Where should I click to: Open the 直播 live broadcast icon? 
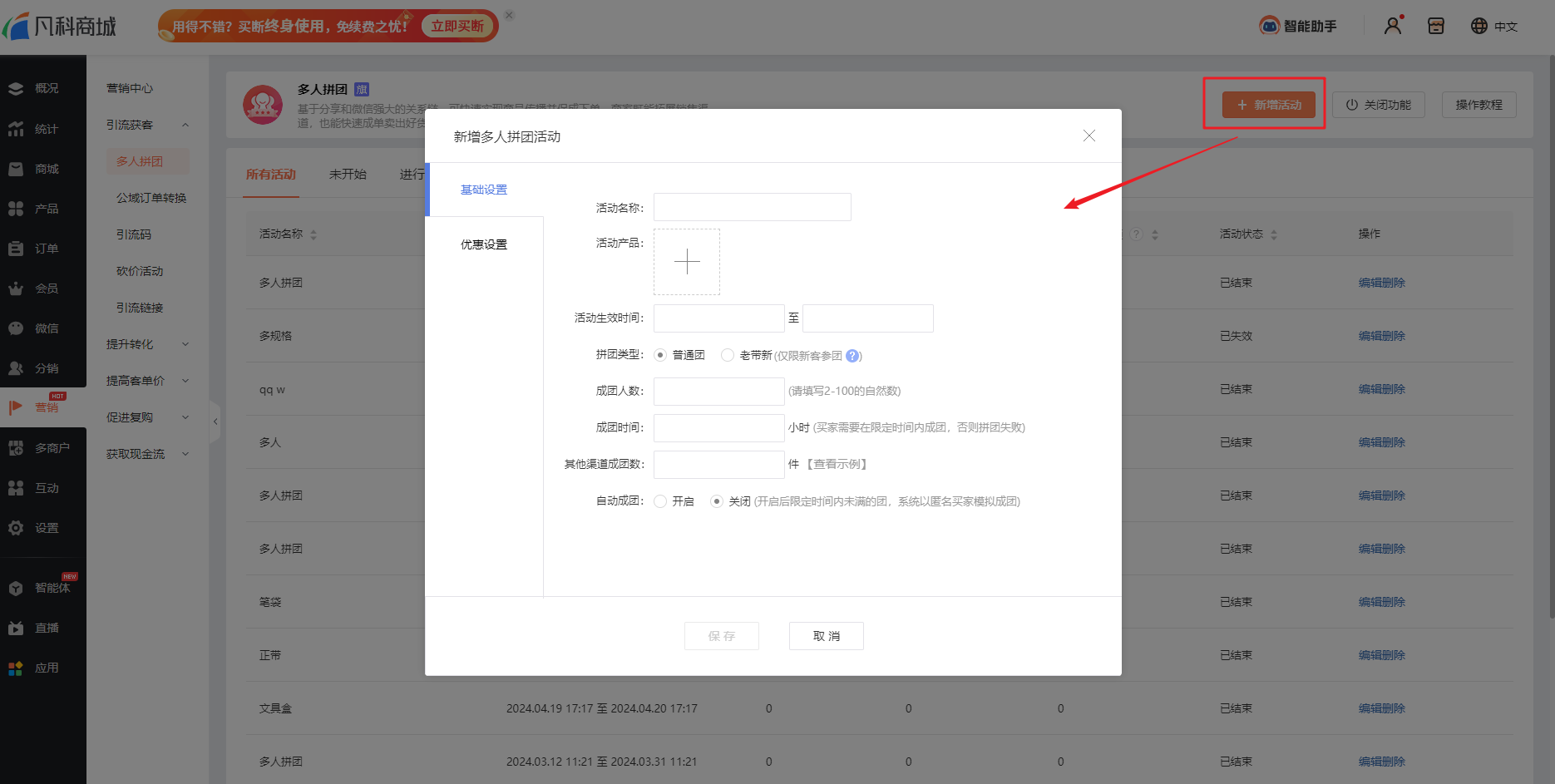click(16, 628)
